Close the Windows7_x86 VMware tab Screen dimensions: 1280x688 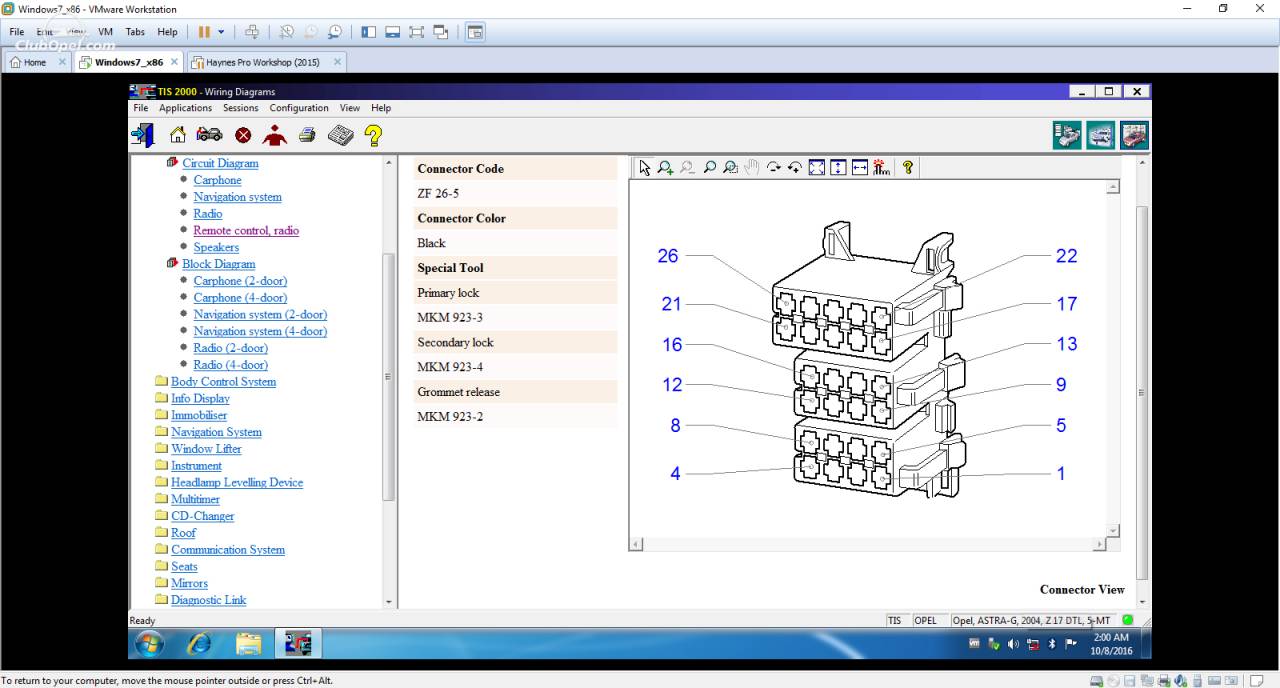[174, 62]
